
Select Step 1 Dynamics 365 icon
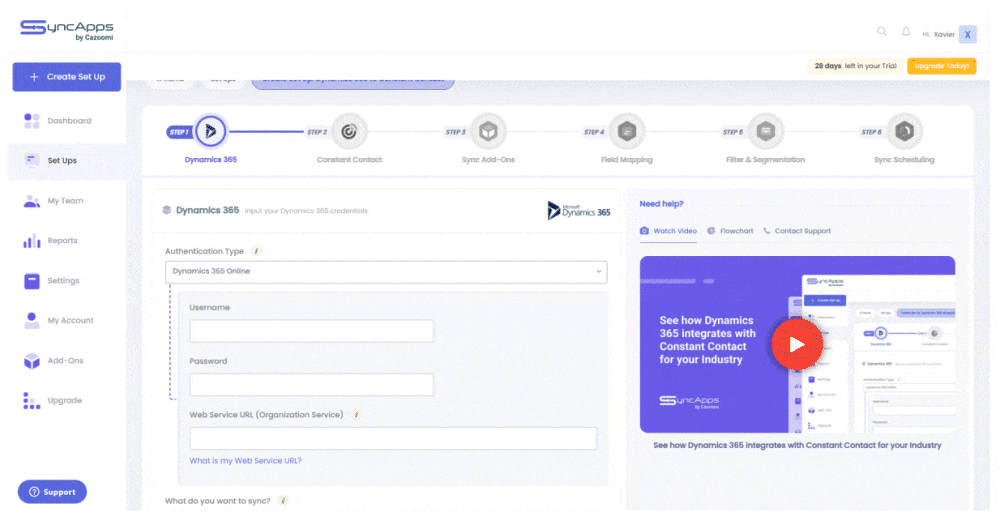210,131
